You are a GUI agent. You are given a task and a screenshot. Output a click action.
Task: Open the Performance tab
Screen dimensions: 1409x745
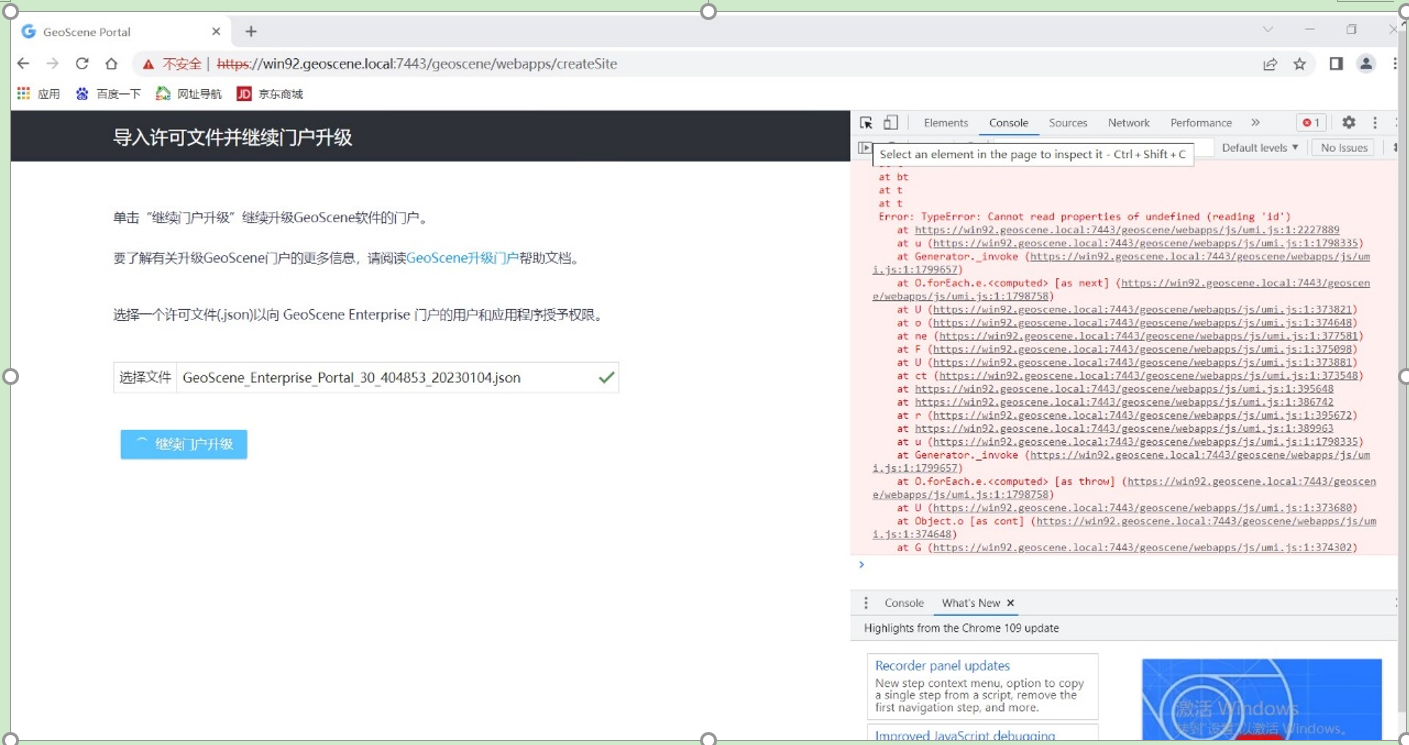pyautogui.click(x=1201, y=123)
